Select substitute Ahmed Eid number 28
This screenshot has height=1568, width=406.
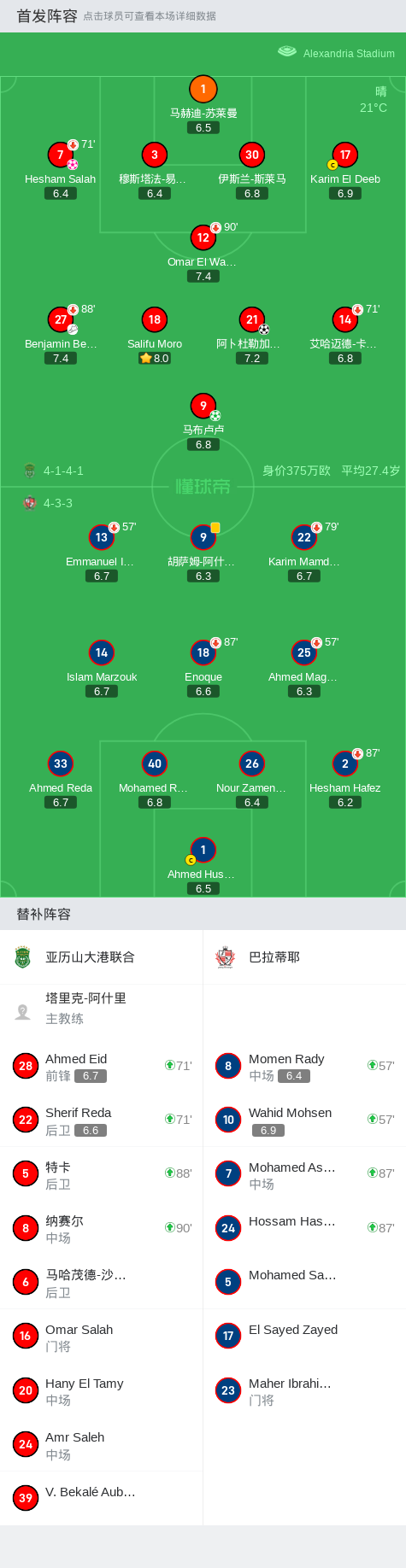click(x=101, y=1066)
